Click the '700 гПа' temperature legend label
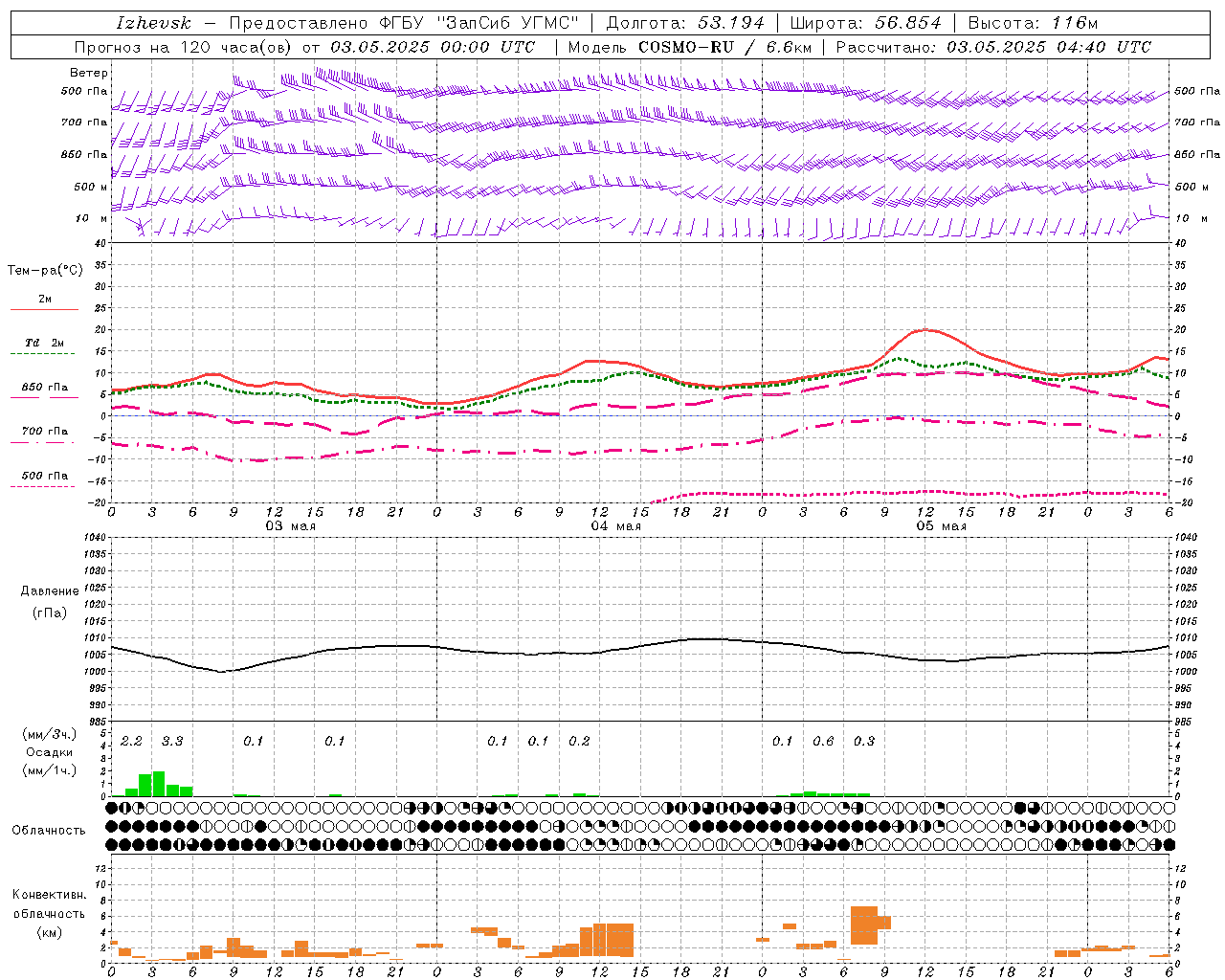The height and width of the screenshot is (980, 1225). coord(45,432)
